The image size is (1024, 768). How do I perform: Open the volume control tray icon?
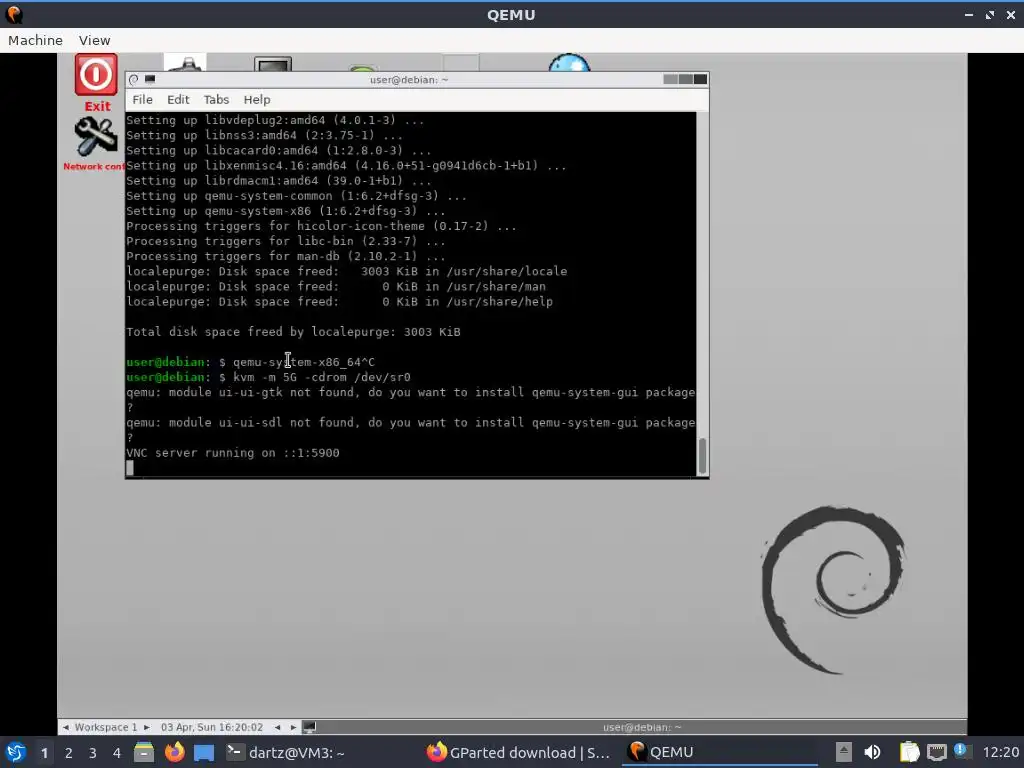[872, 752]
